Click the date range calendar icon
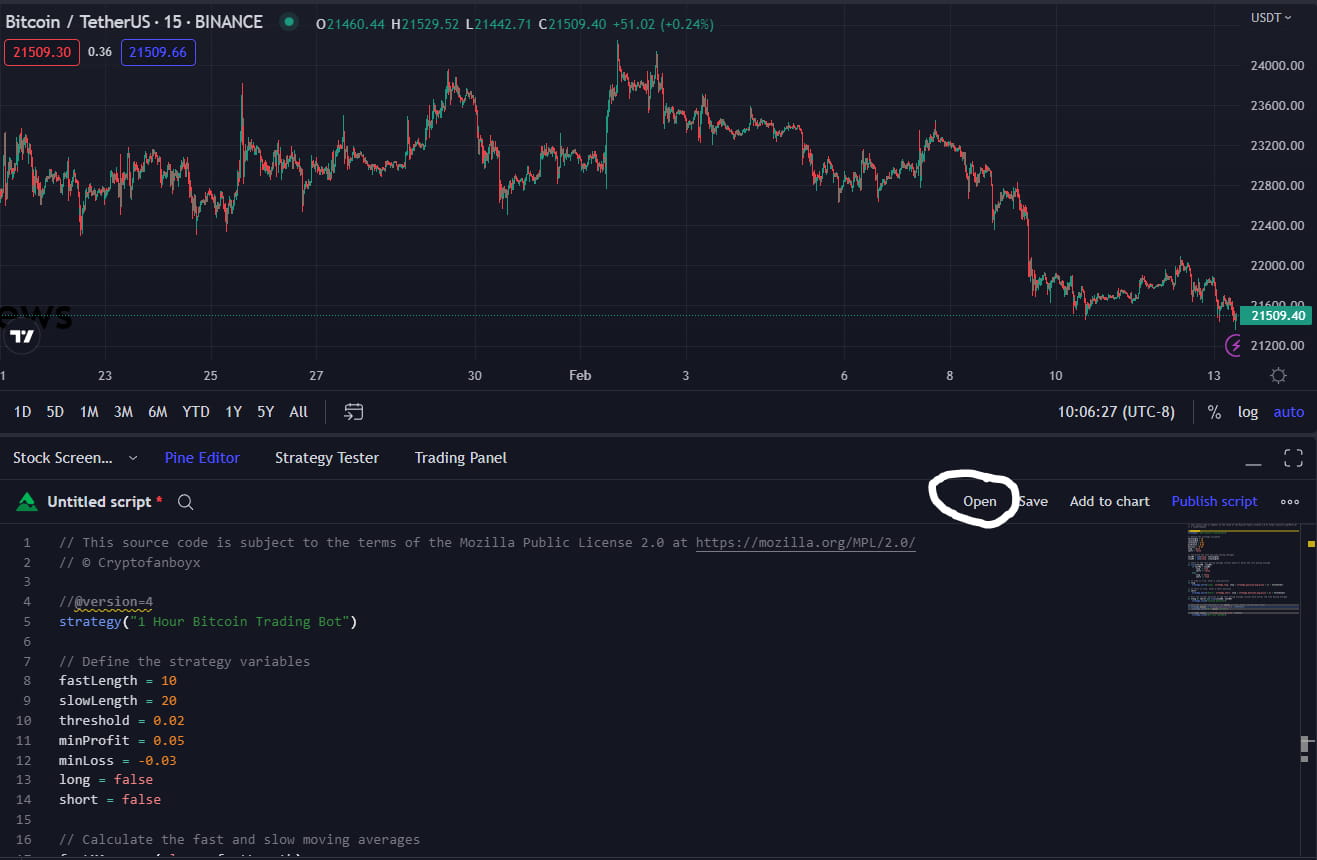The image size is (1317, 860). 353,412
